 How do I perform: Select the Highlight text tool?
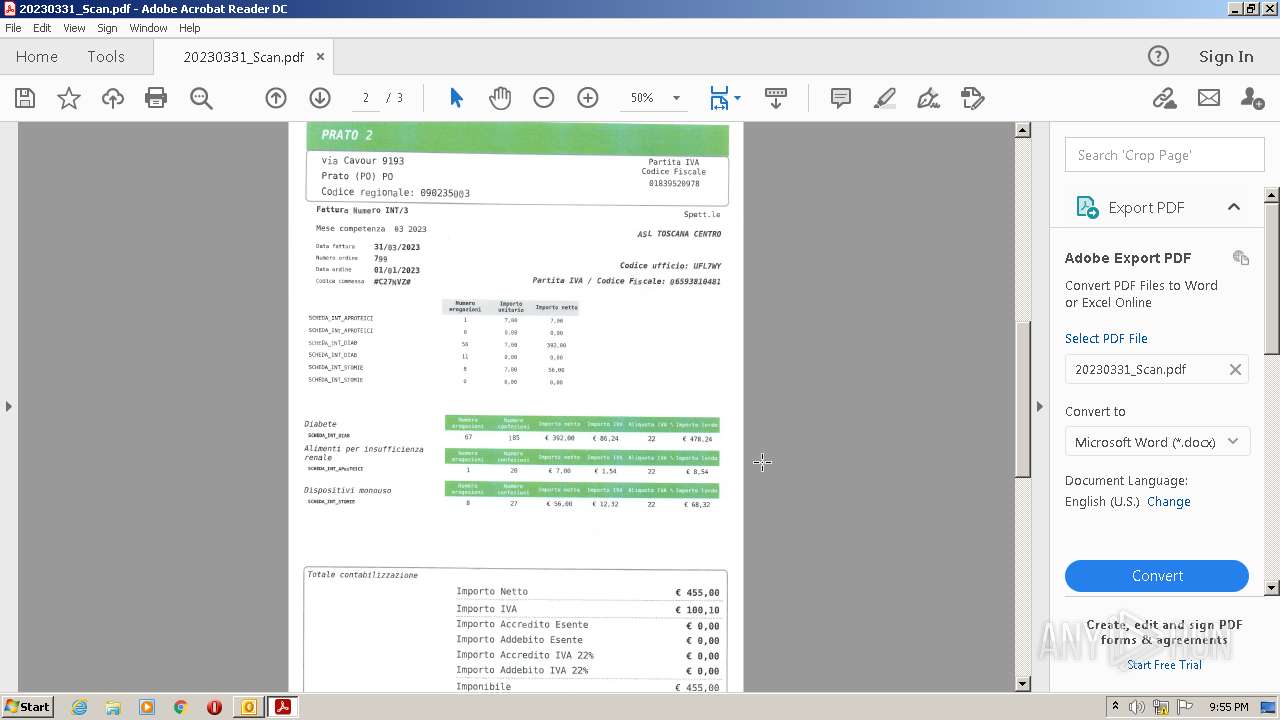click(885, 98)
